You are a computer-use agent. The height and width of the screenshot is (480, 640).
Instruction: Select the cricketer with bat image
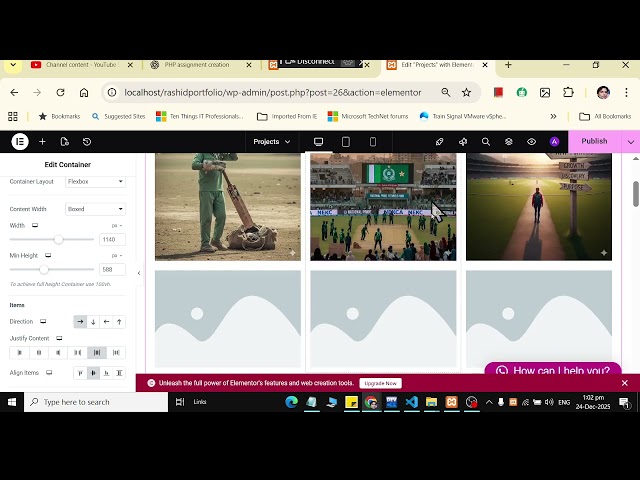228,207
